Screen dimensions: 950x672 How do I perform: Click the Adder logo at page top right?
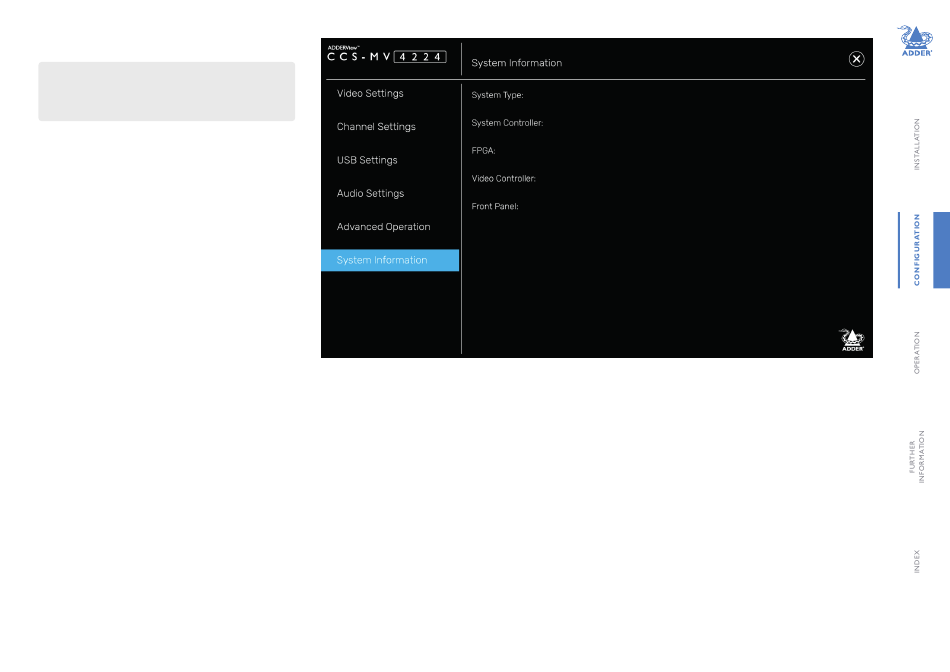(915, 41)
